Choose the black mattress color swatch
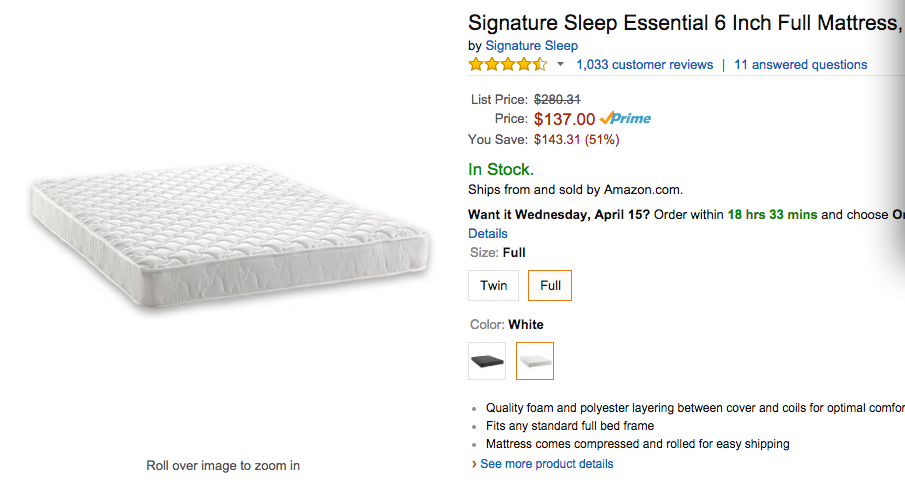The width and height of the screenshot is (905, 494). 487,361
